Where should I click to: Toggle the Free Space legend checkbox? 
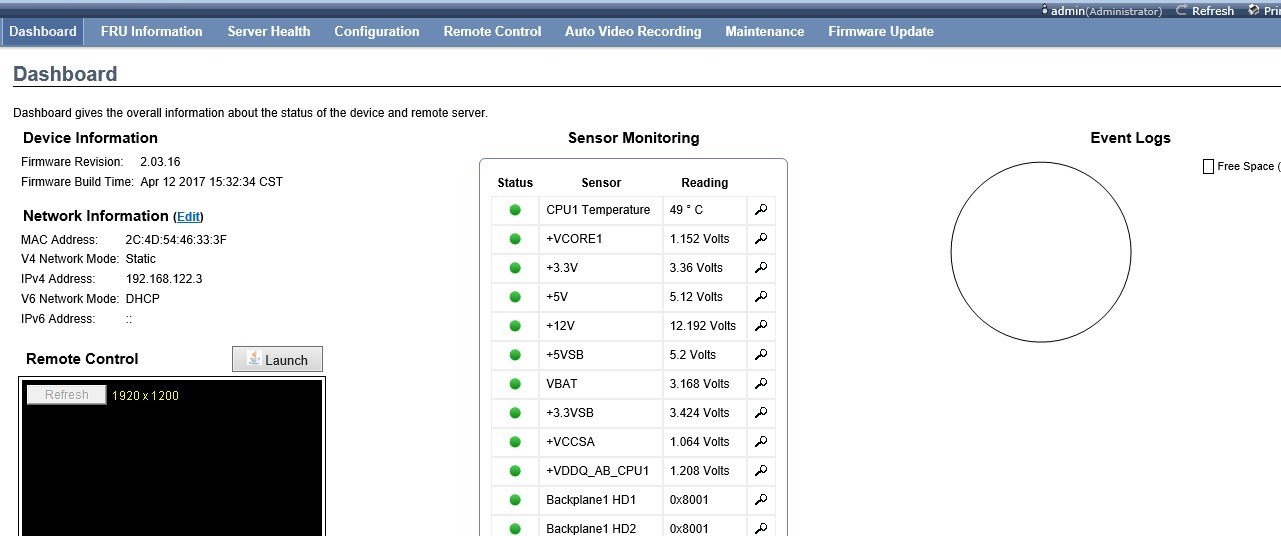(x=1208, y=167)
